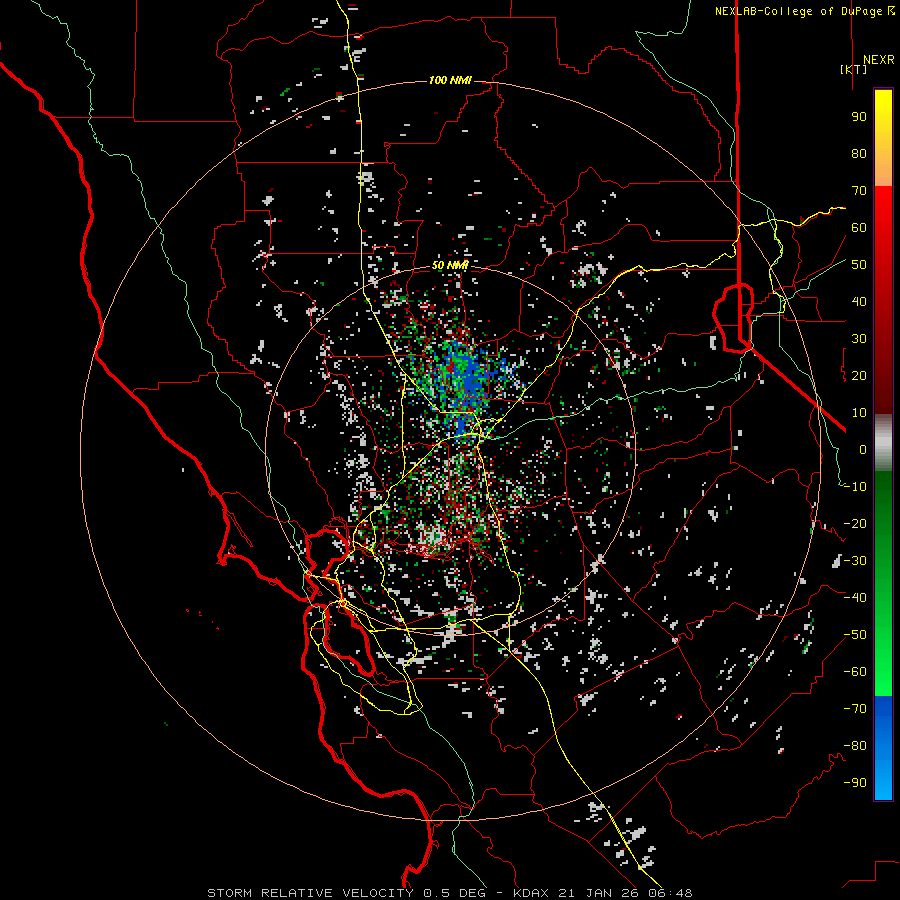The width and height of the screenshot is (900, 900).
Task: Click the -80 scale value
Action: [x=855, y=746]
